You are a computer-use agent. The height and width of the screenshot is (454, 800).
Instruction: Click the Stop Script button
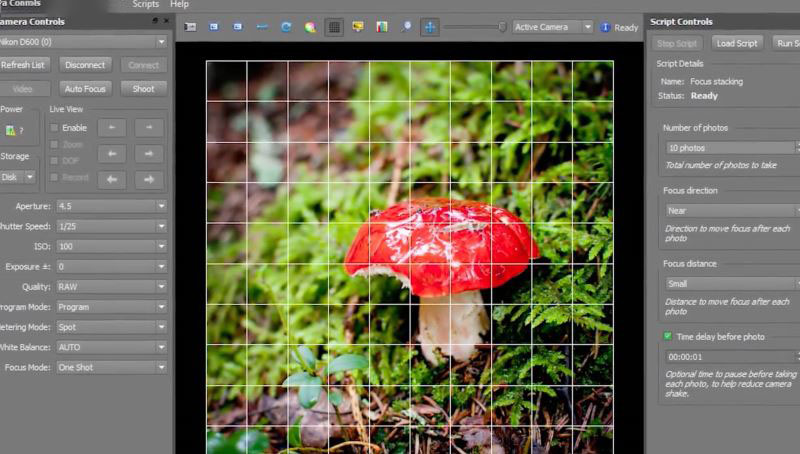coord(677,43)
